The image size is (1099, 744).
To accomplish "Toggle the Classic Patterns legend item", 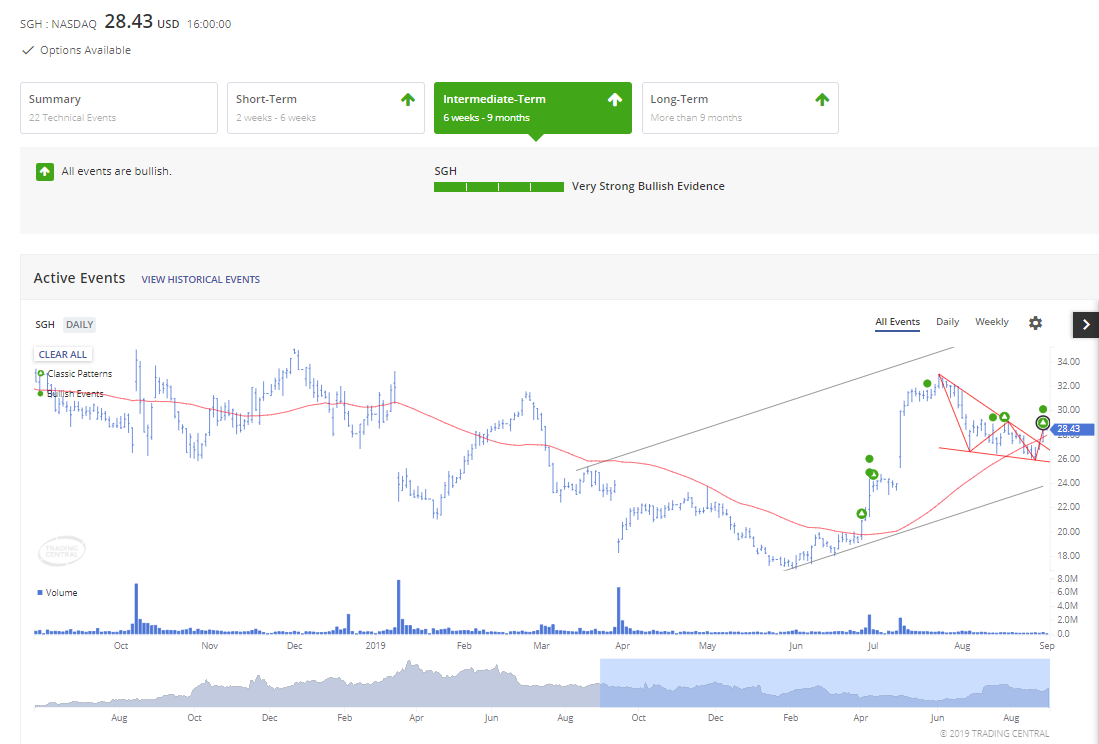I will pos(75,373).
